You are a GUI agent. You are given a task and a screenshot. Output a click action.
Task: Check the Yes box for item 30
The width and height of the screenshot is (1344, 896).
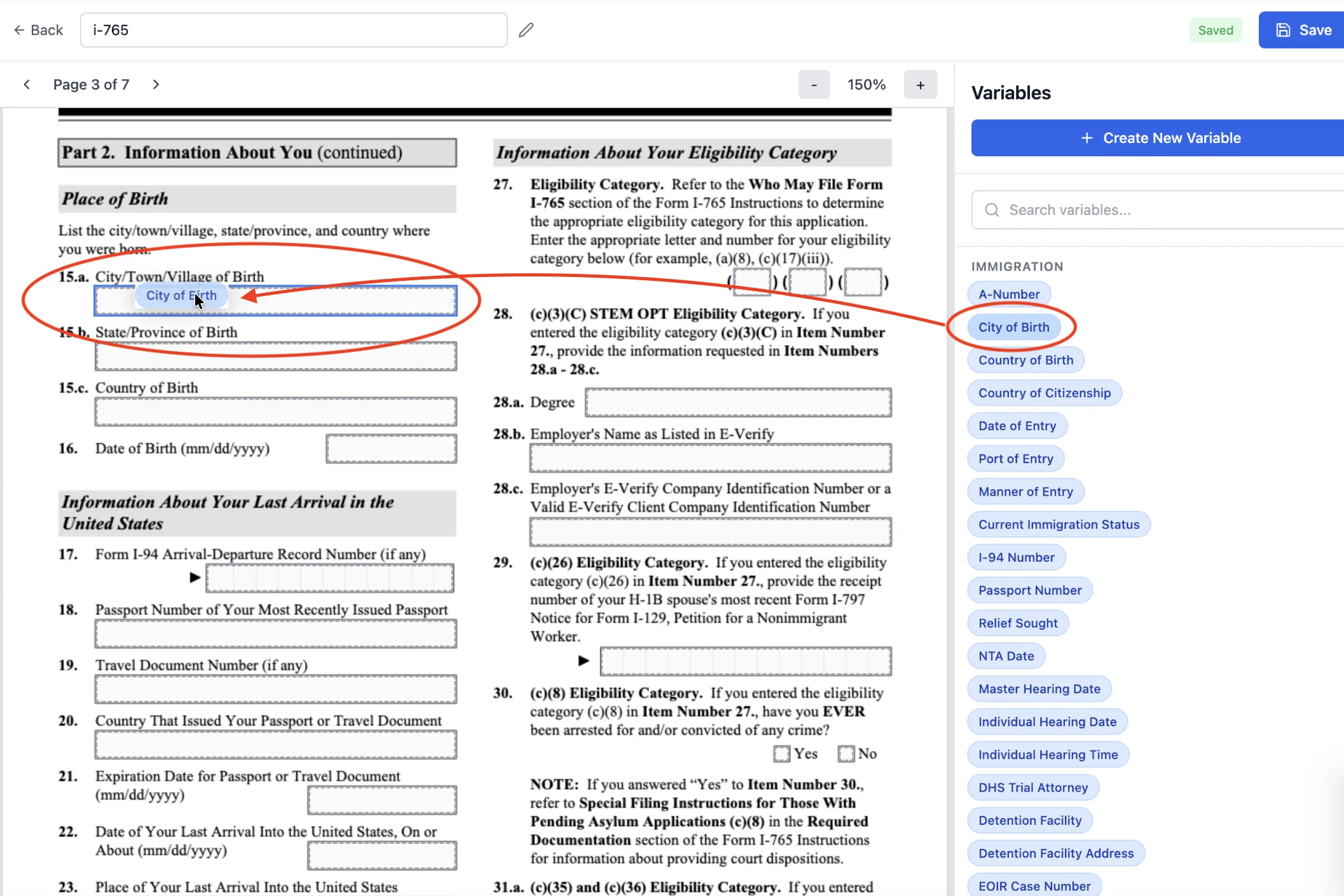point(781,754)
